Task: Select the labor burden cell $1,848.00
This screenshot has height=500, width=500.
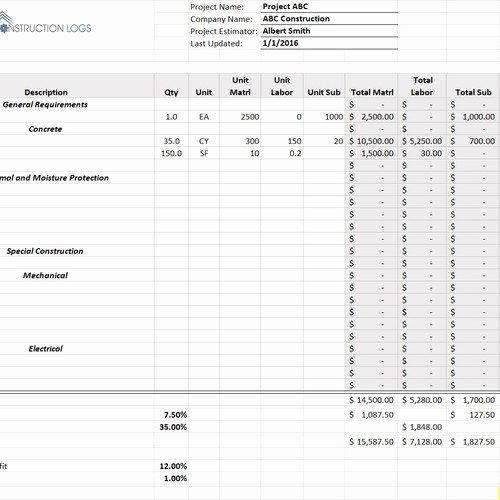Action: click(x=422, y=427)
